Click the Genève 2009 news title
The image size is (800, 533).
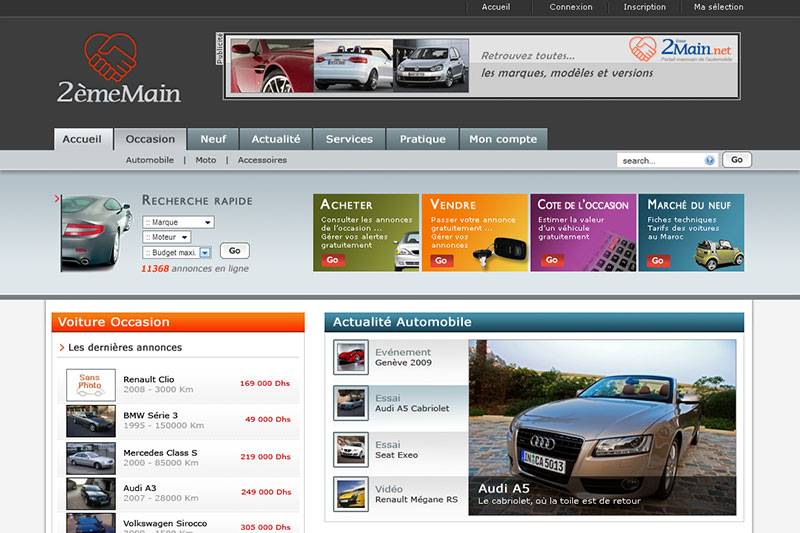[x=404, y=363]
